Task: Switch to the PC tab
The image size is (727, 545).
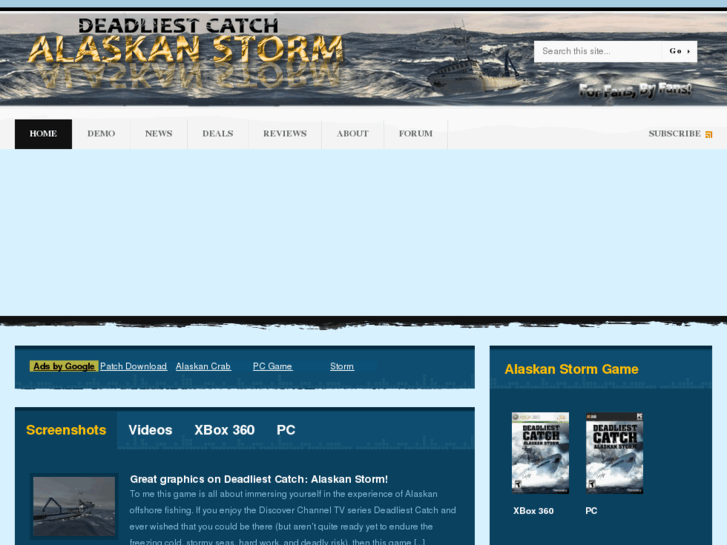Action: coord(286,430)
